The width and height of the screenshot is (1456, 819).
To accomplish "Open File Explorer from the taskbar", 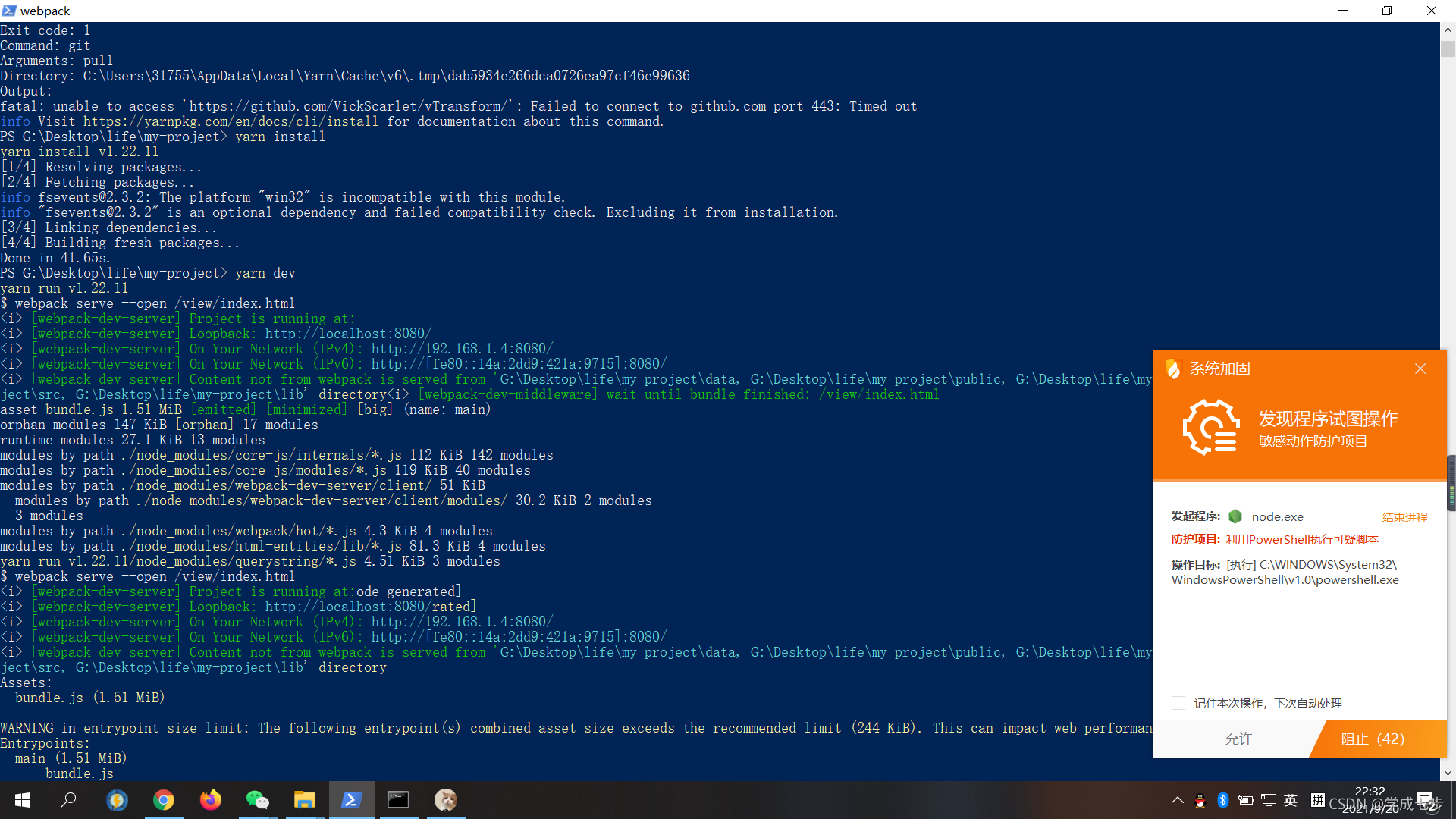I will pos(304,800).
